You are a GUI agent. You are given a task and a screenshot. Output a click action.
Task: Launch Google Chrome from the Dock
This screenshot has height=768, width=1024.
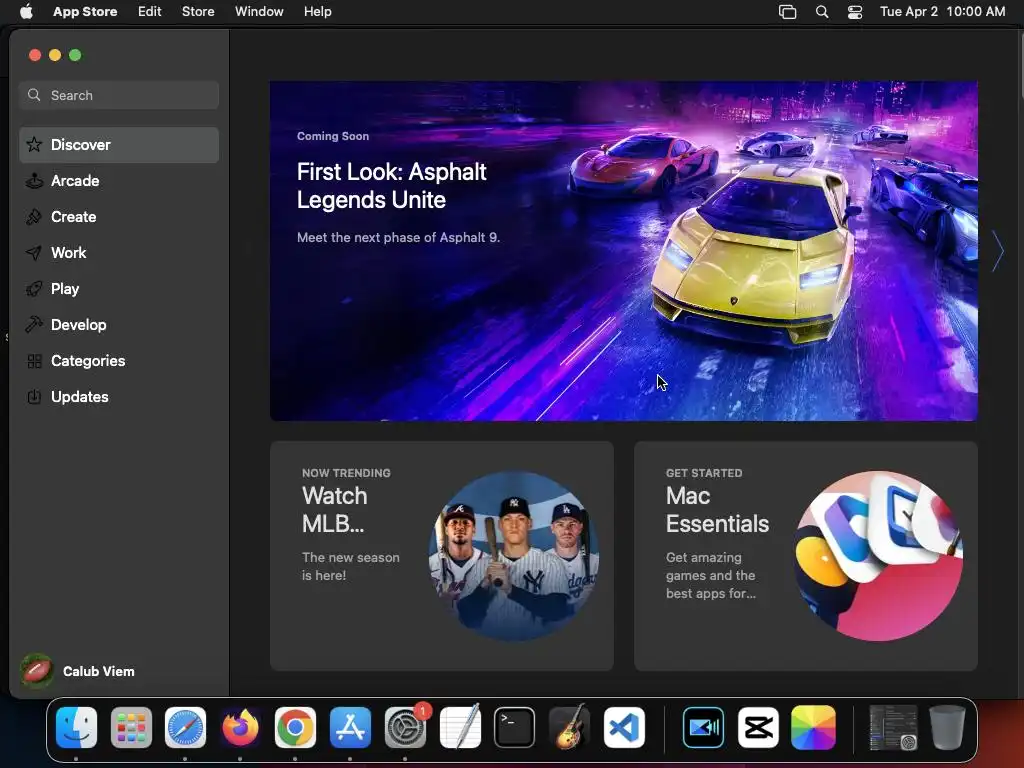(295, 728)
